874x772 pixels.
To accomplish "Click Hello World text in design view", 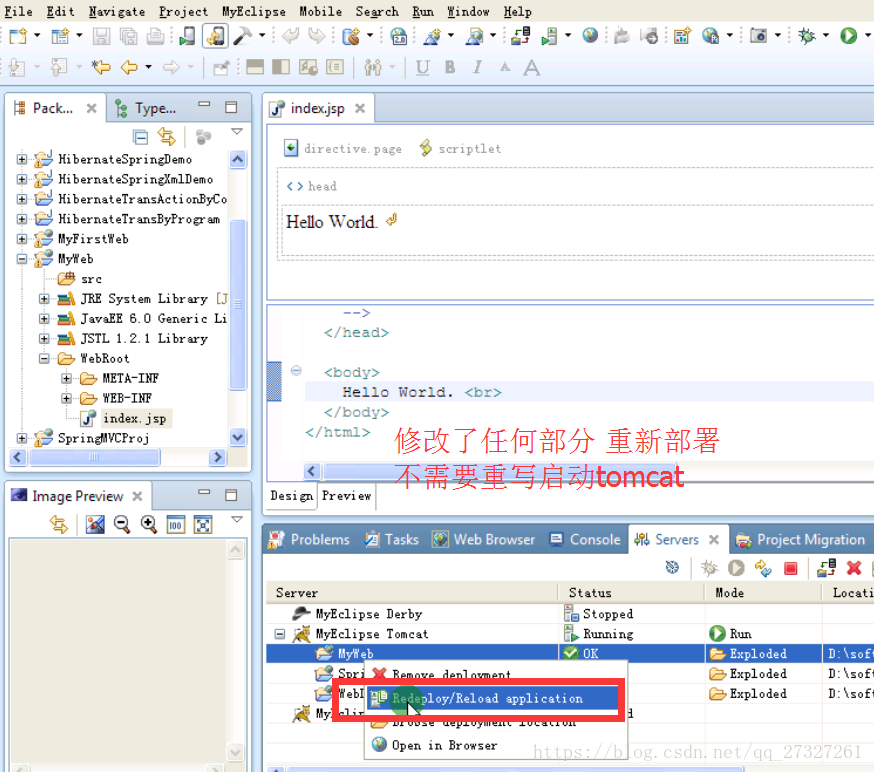I will 332,222.
